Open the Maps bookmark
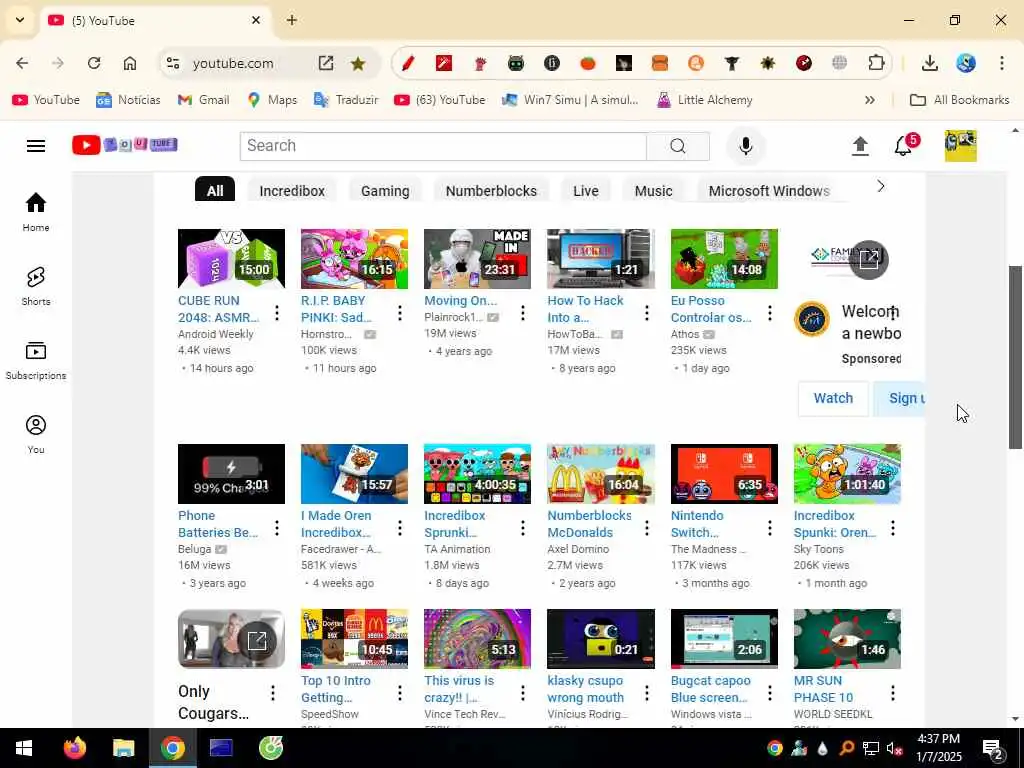 pos(272,100)
